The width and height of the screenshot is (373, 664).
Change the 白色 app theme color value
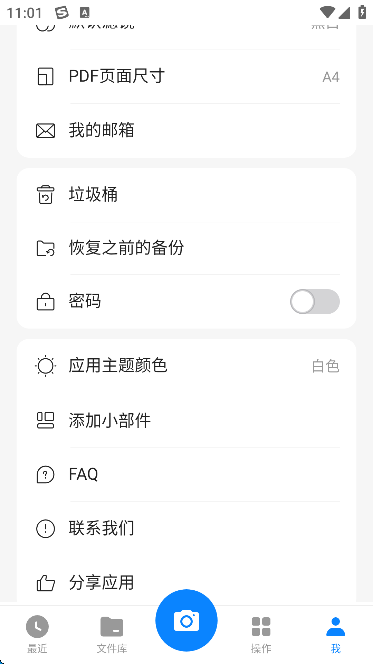tap(326, 366)
